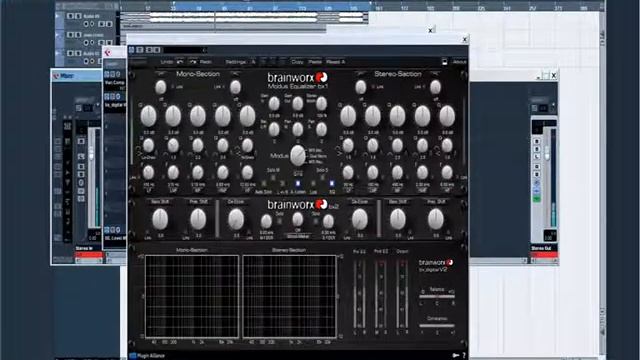Open the About page
640x360 pixels.
click(x=459, y=62)
